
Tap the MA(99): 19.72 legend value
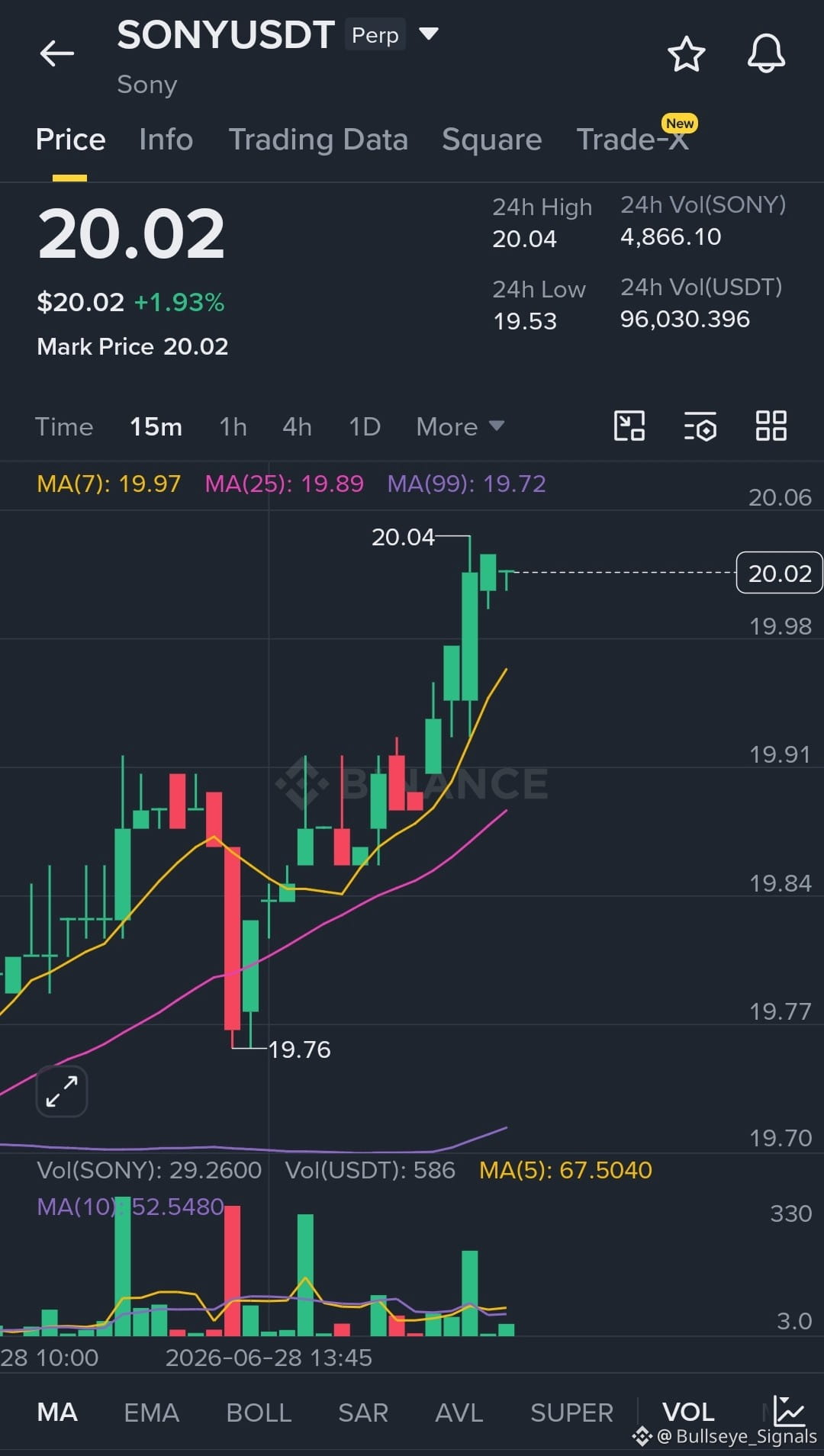pos(467,484)
